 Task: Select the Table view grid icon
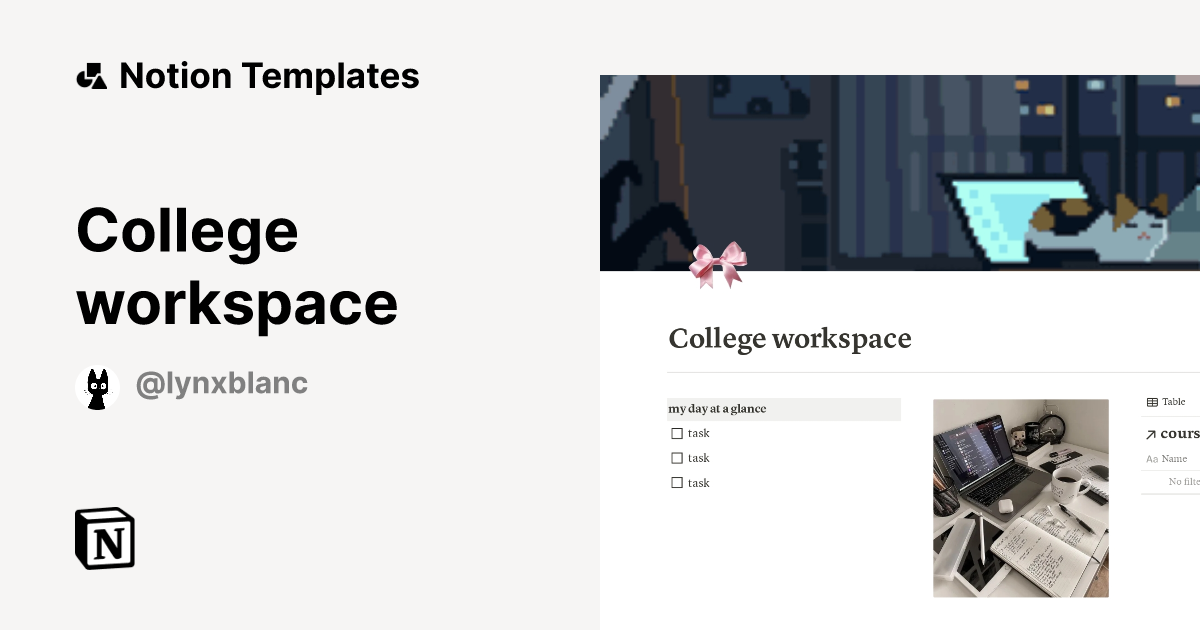point(1152,401)
